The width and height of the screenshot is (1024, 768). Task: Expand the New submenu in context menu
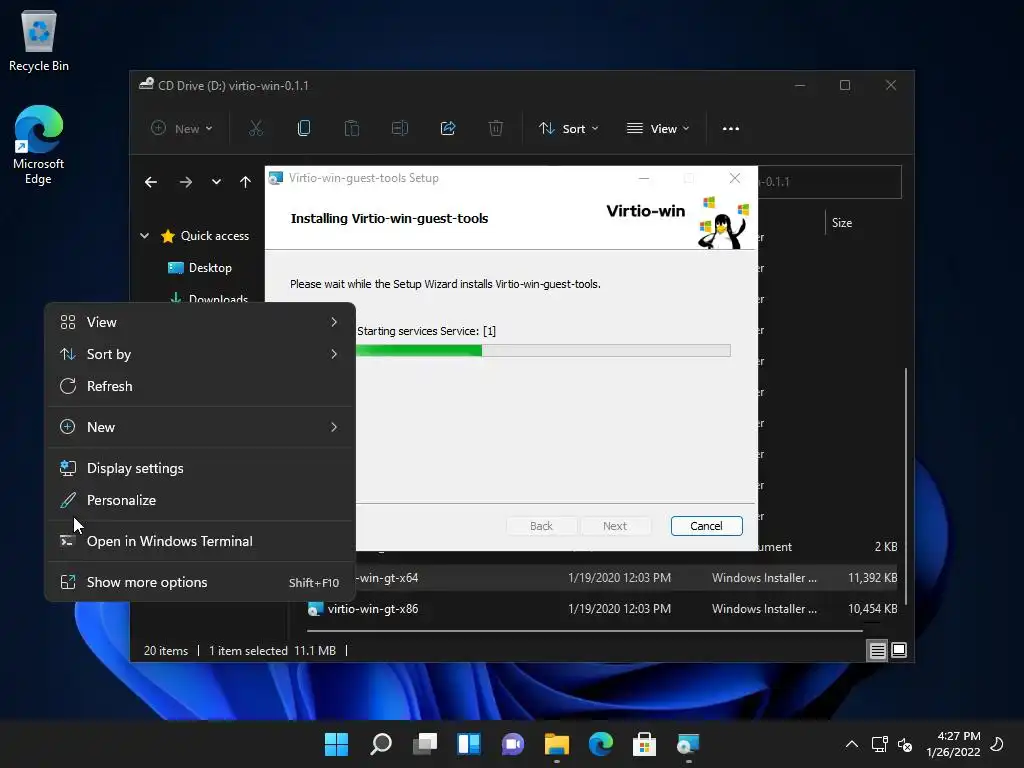(x=200, y=427)
